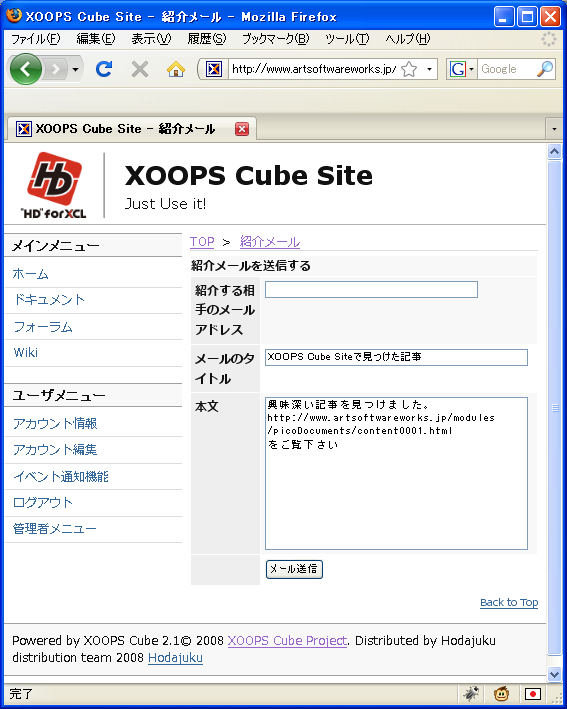Open the ツール(T) menu
The image size is (567, 709).
(x=347, y=39)
